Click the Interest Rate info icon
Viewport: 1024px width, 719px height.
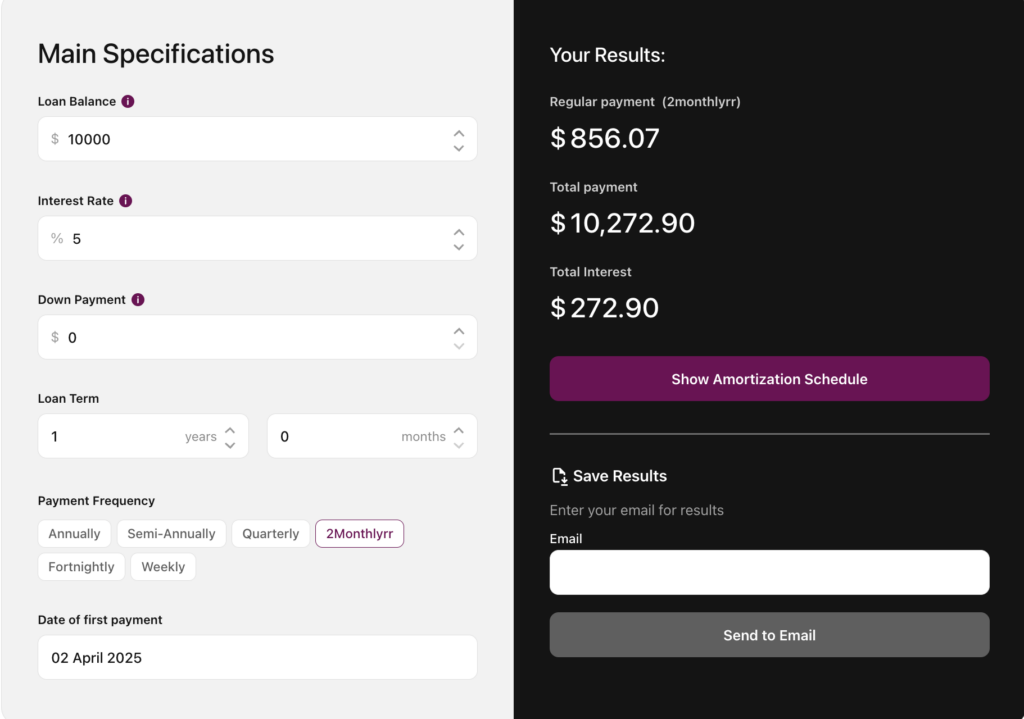click(125, 201)
